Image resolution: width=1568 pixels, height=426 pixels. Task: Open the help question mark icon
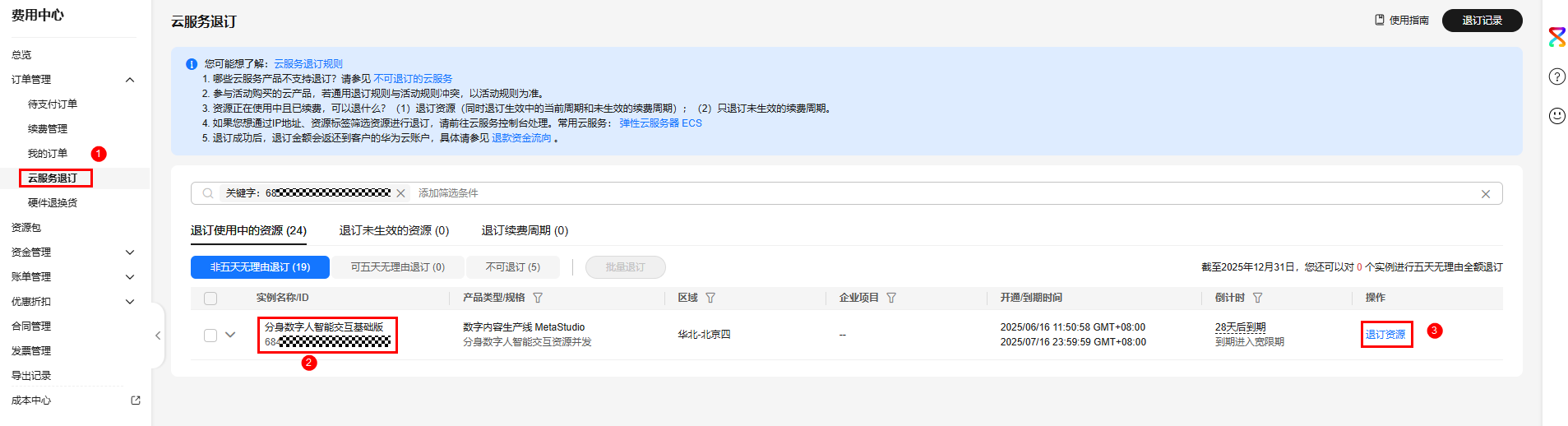click(x=1556, y=76)
